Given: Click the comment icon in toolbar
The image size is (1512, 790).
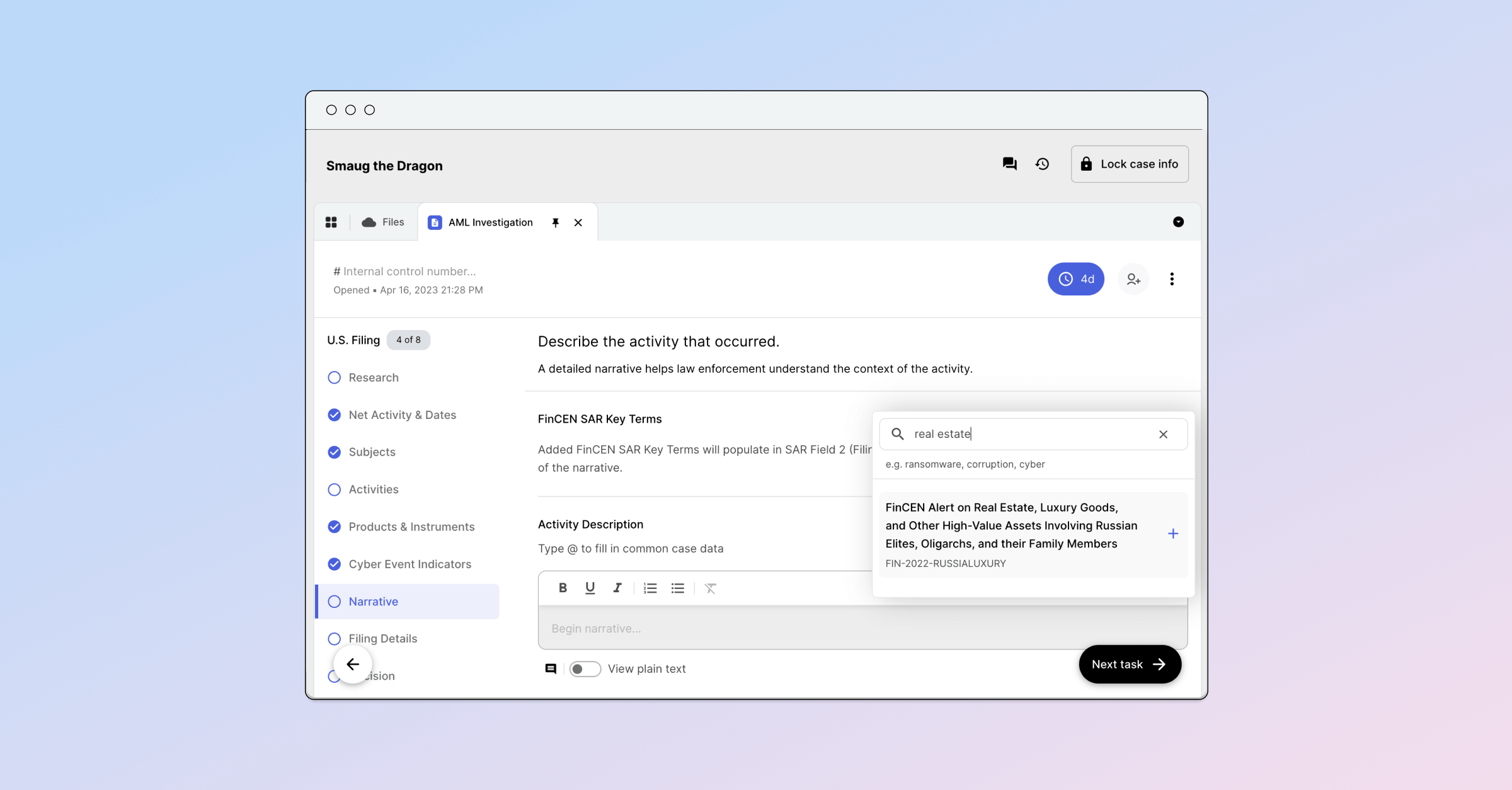Looking at the screenshot, I should pos(549,668).
